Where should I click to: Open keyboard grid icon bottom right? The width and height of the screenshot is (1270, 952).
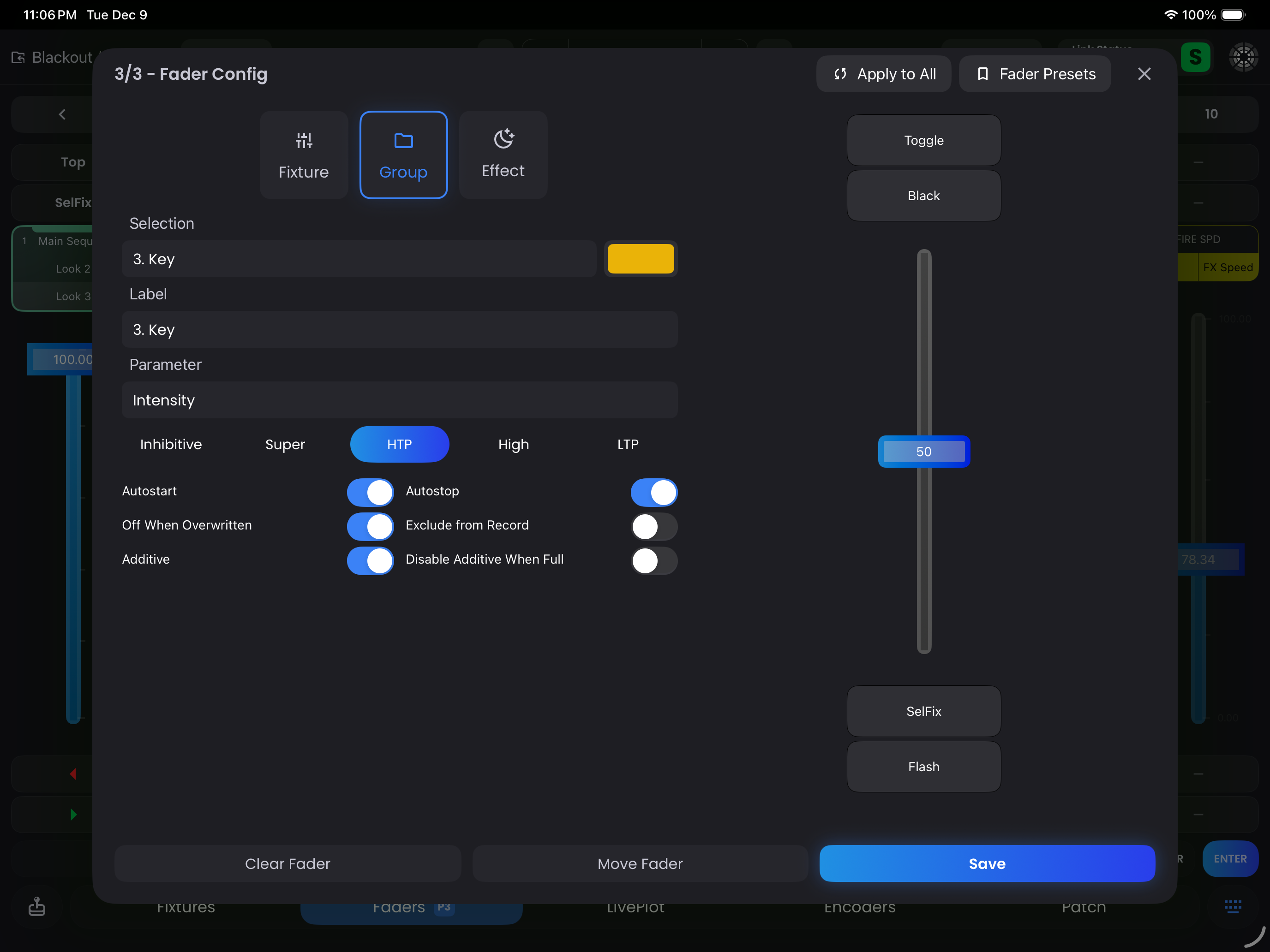pyautogui.click(x=1232, y=906)
